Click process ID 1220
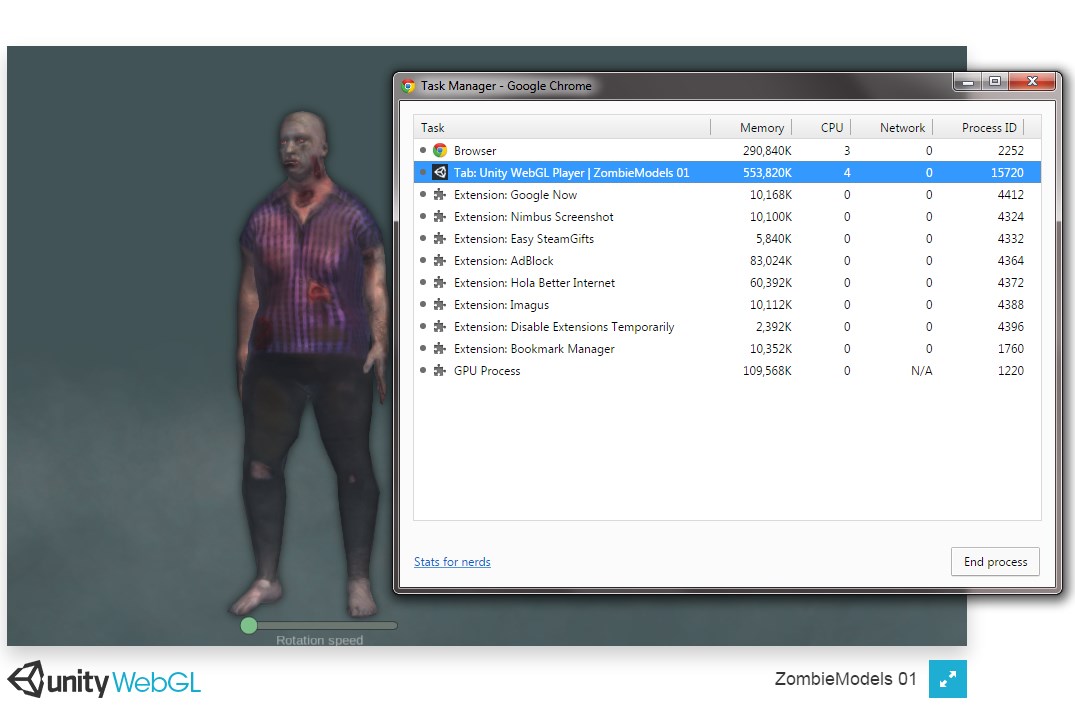This screenshot has height=707, width=1075. tap(1011, 370)
